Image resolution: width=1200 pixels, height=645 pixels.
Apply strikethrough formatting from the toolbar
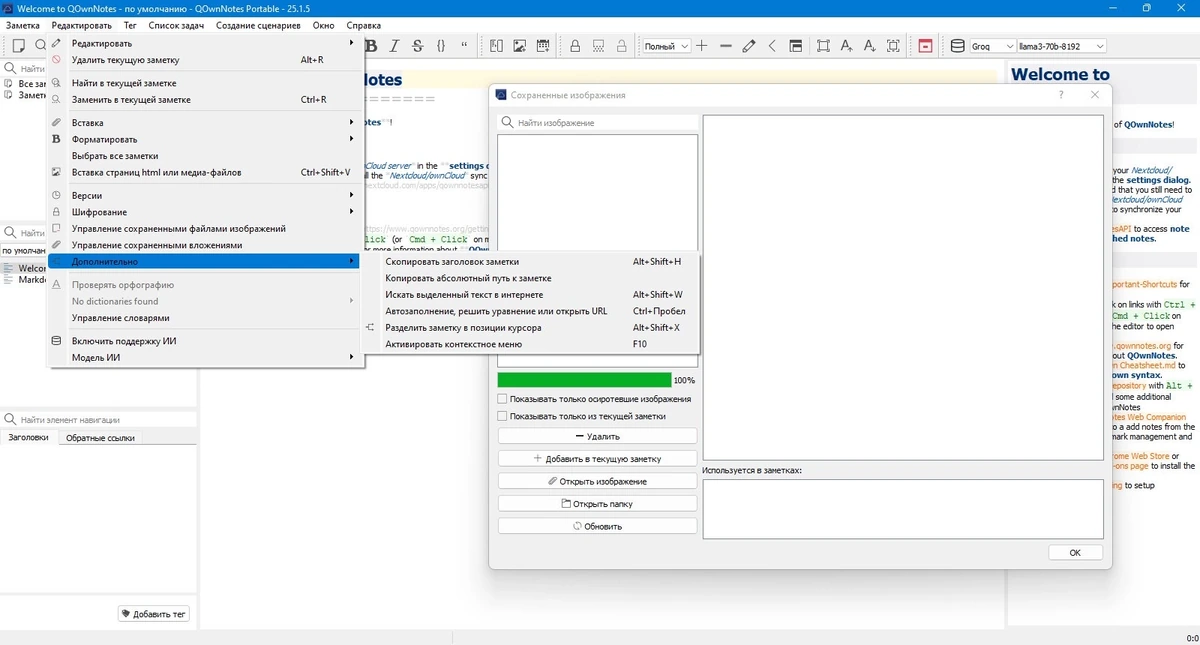coord(417,46)
